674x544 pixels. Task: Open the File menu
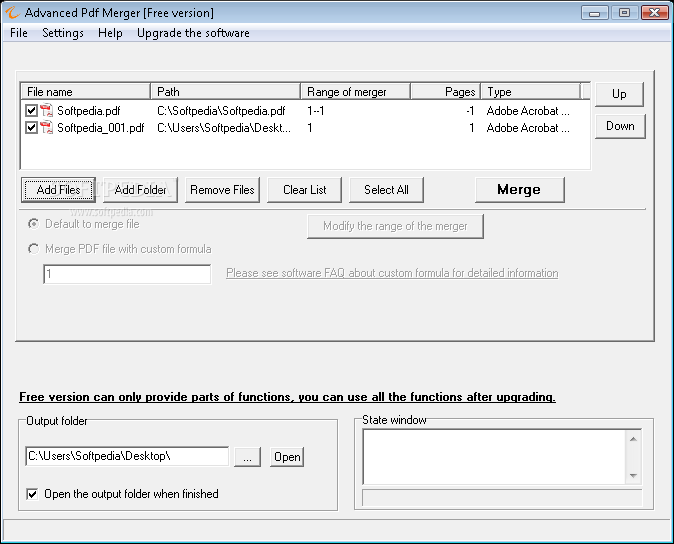tap(18, 33)
